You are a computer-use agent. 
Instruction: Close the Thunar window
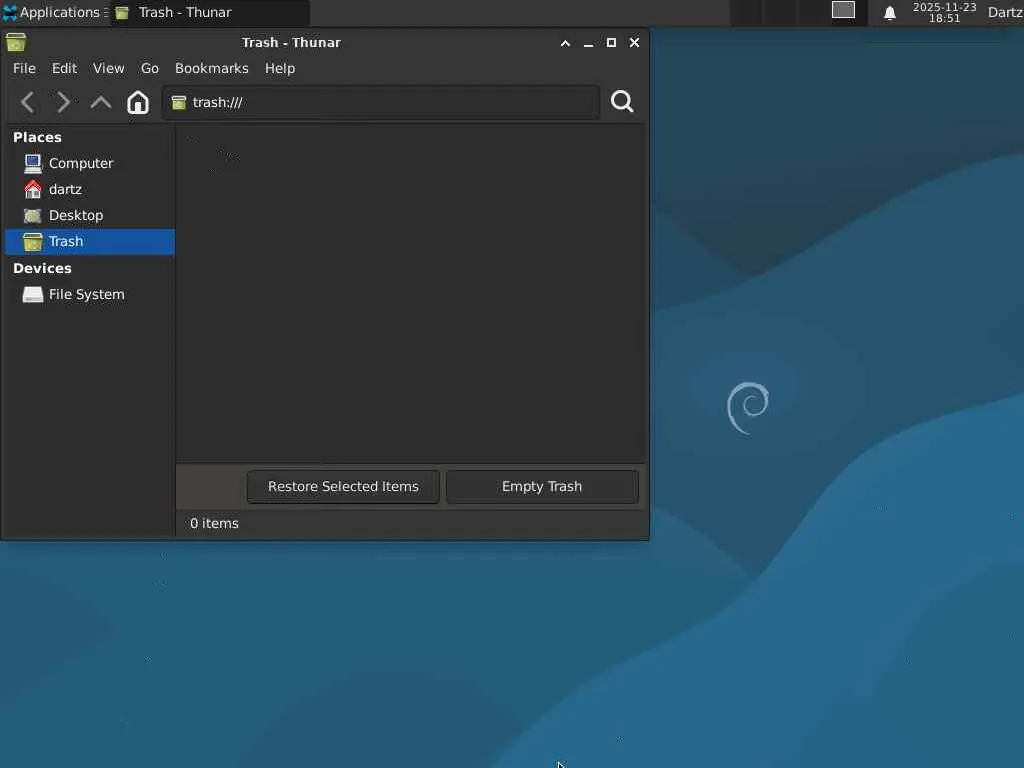(634, 42)
